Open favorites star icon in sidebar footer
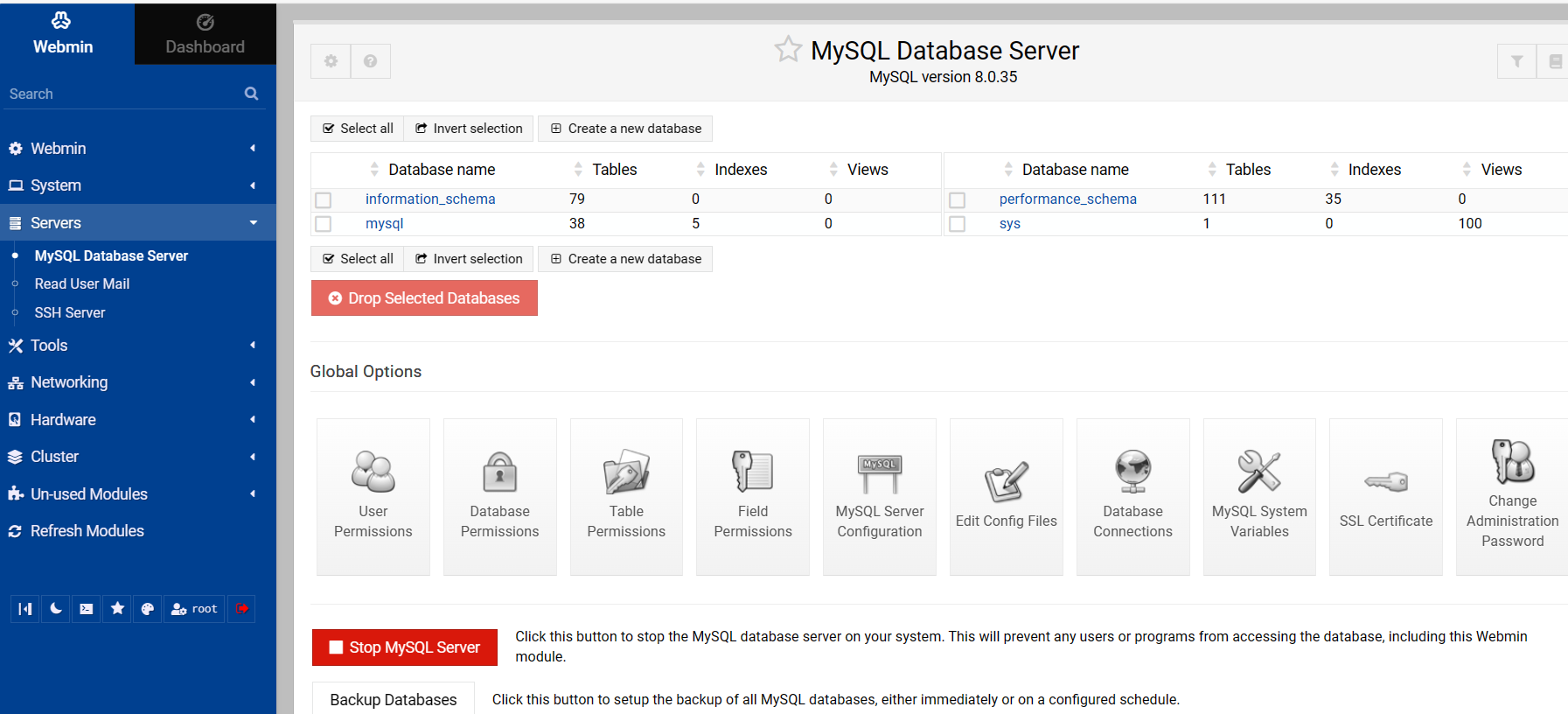The width and height of the screenshot is (1568, 714). tap(117, 609)
